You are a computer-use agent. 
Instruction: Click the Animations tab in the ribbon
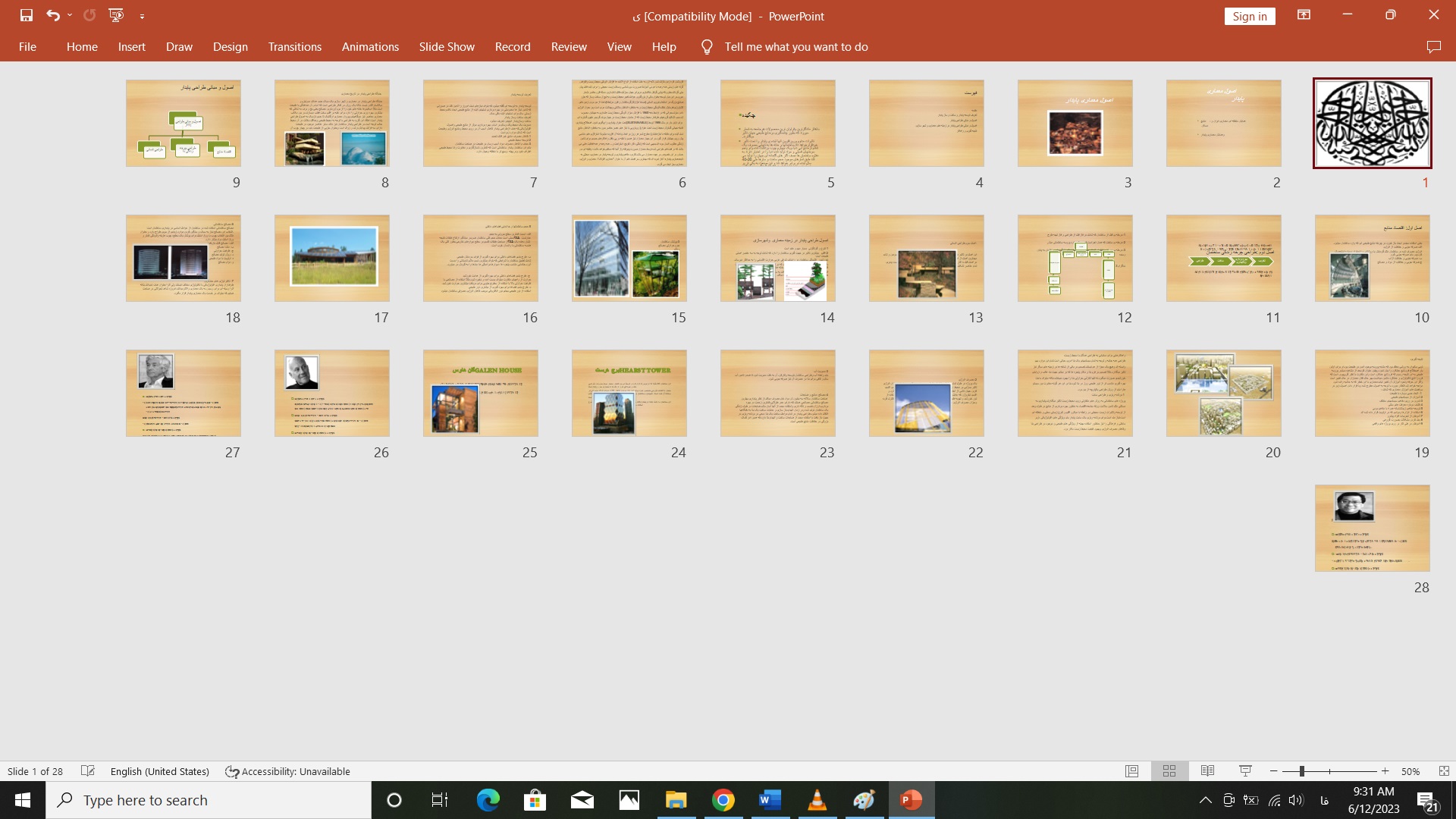coord(369,46)
